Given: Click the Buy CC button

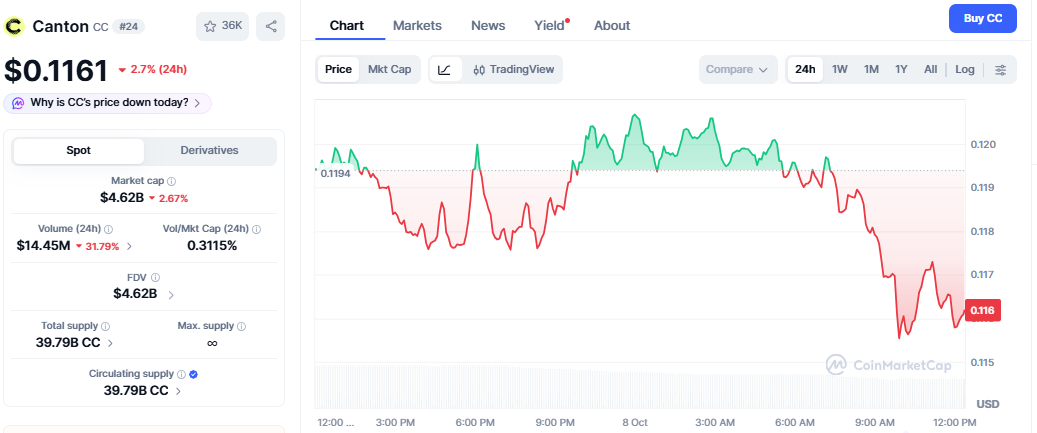Looking at the screenshot, I should (x=983, y=19).
